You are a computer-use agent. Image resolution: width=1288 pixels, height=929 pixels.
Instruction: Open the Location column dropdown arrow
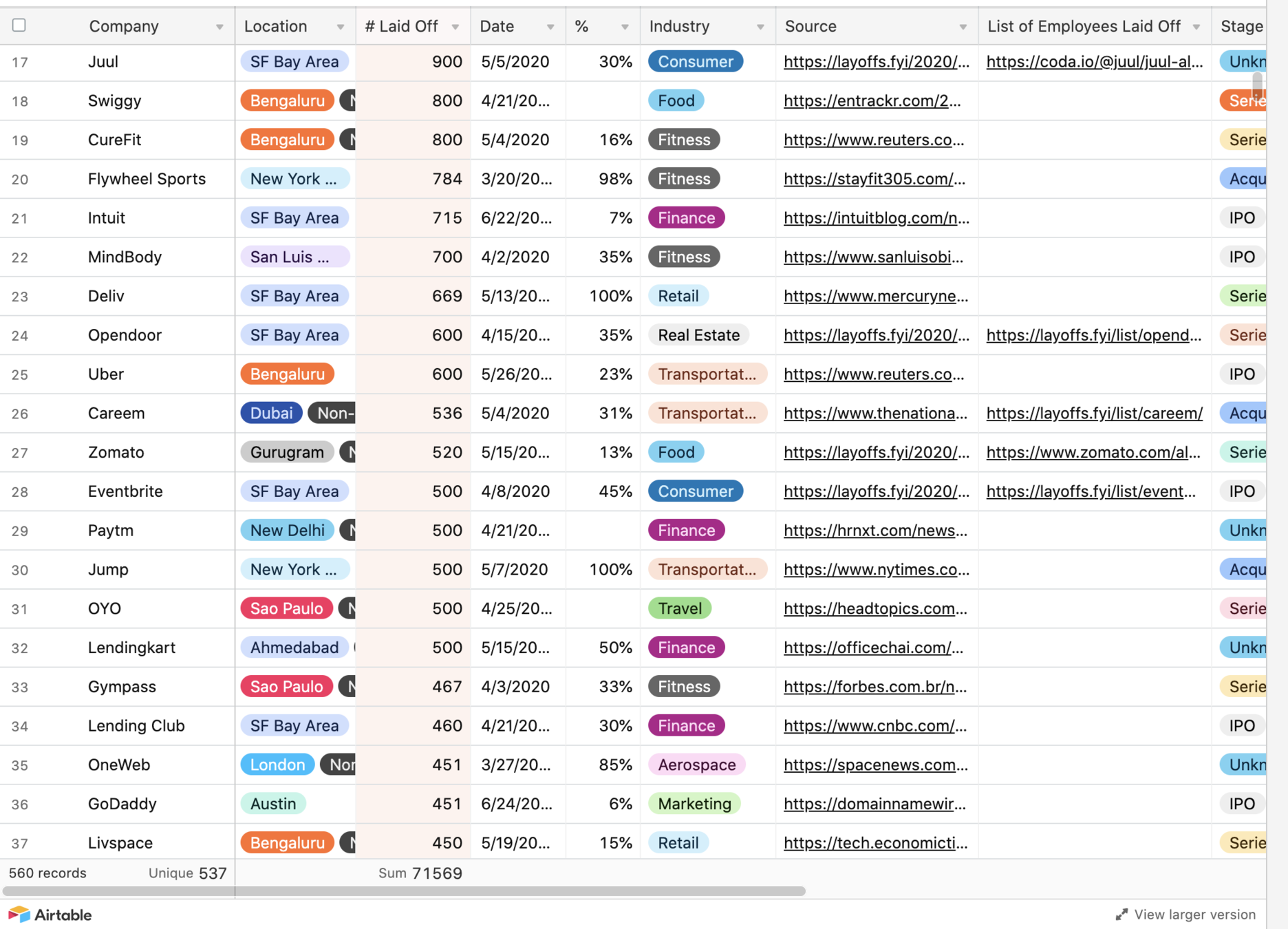pyautogui.click(x=340, y=27)
